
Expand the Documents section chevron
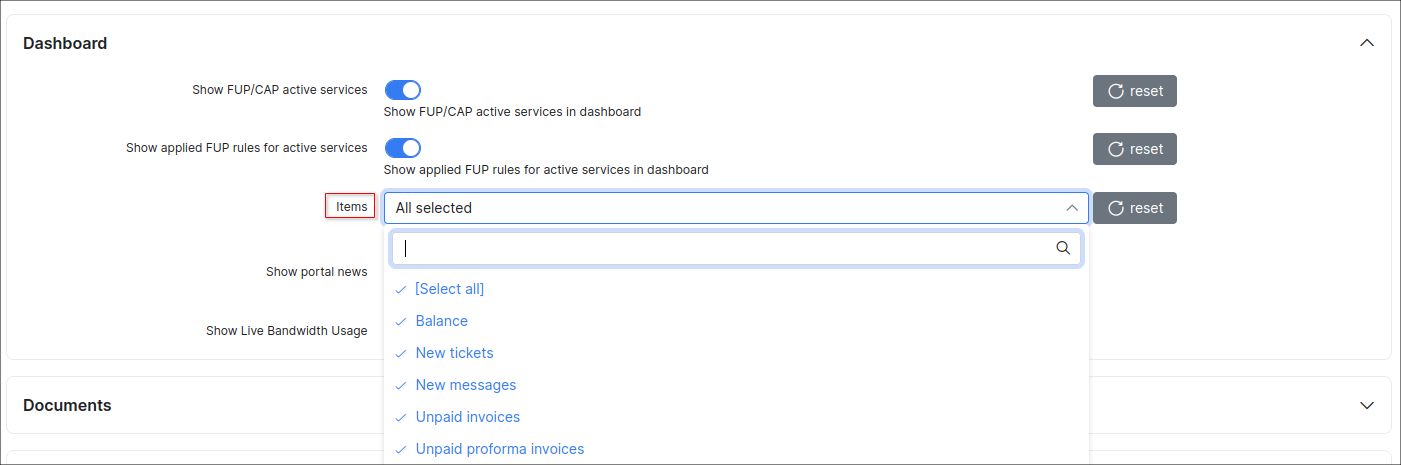tap(1367, 405)
